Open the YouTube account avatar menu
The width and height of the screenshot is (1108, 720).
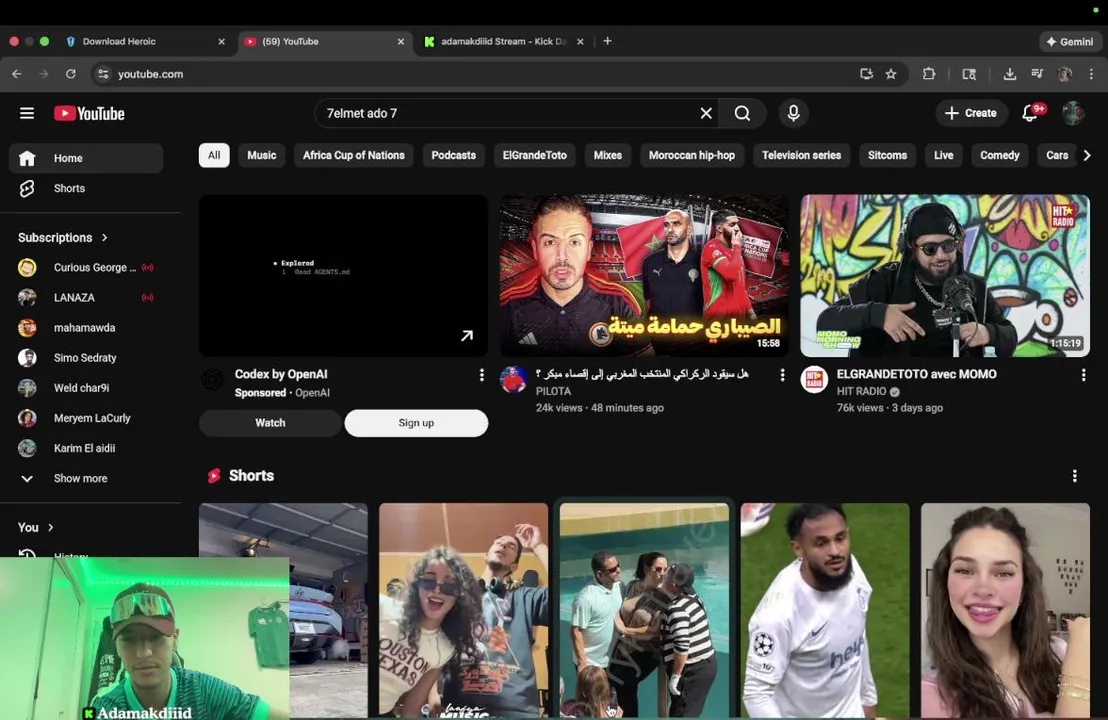1073,113
